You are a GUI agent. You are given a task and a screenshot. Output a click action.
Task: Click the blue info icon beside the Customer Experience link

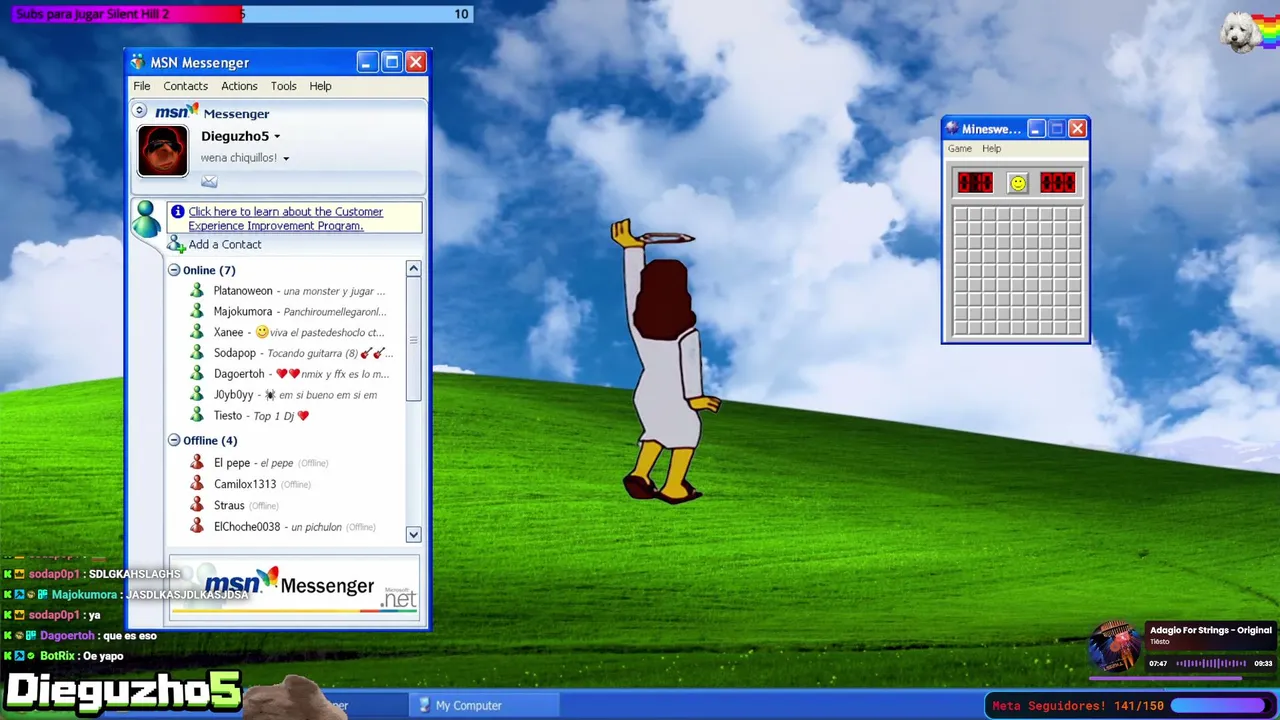(178, 211)
